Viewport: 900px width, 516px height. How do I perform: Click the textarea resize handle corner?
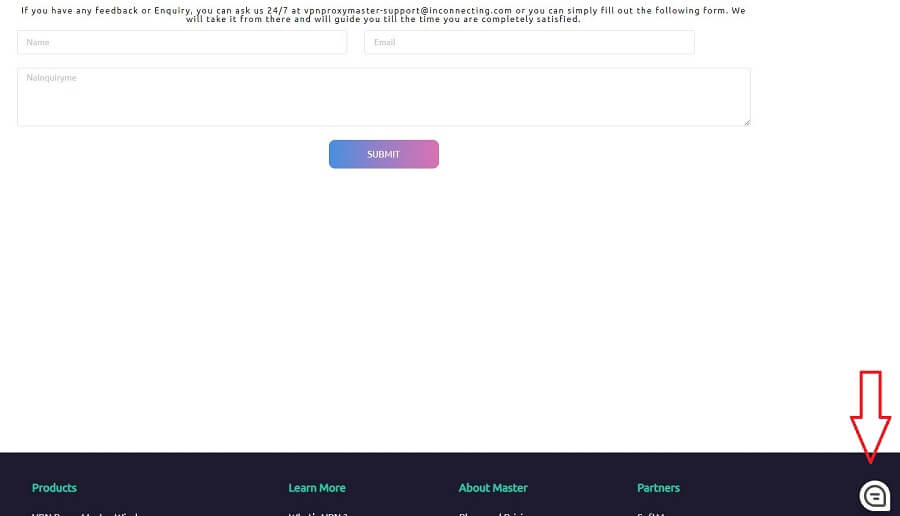(747, 122)
